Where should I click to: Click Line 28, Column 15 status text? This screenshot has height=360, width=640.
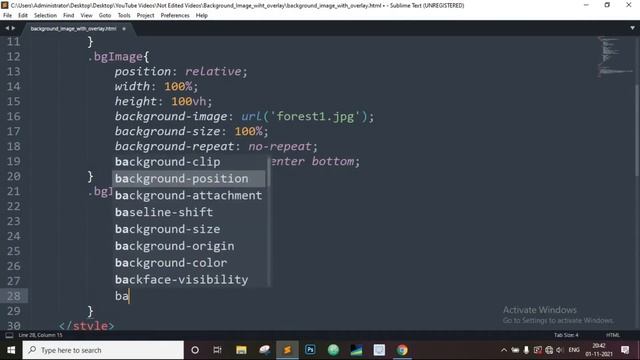41,335
